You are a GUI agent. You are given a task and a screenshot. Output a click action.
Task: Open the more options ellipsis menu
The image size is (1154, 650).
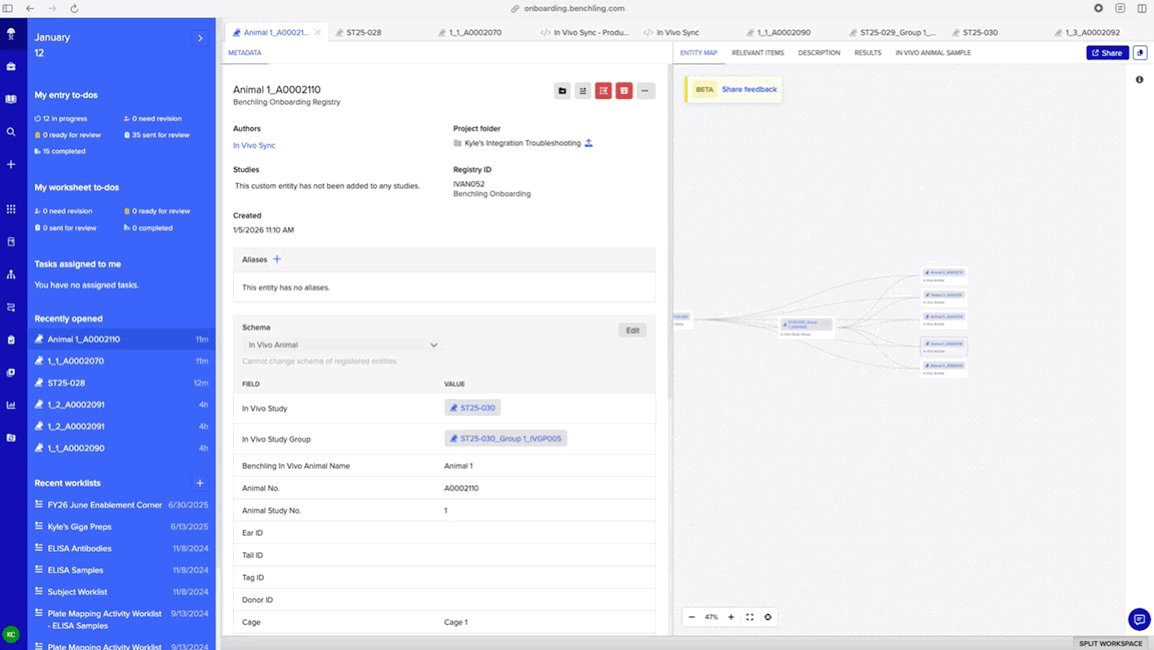coord(645,91)
